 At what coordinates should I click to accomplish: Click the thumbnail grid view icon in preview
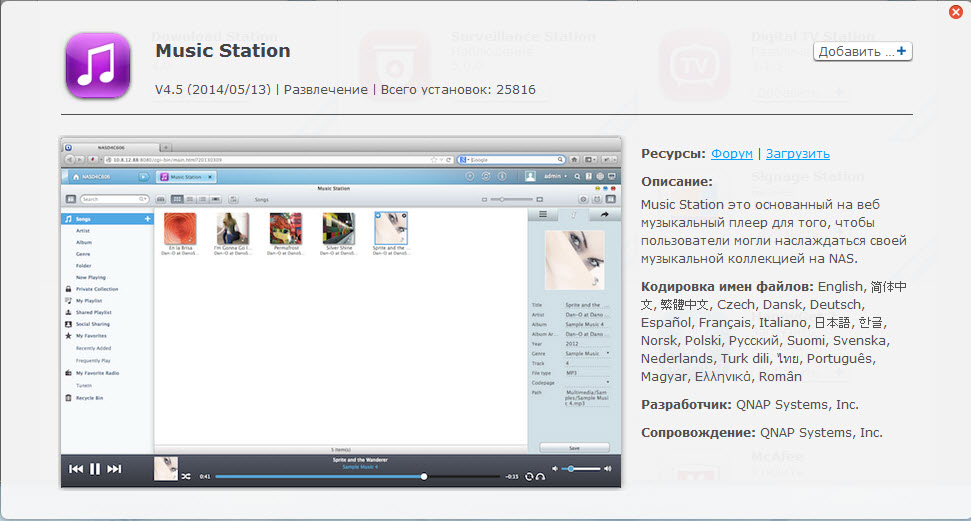coord(177,199)
